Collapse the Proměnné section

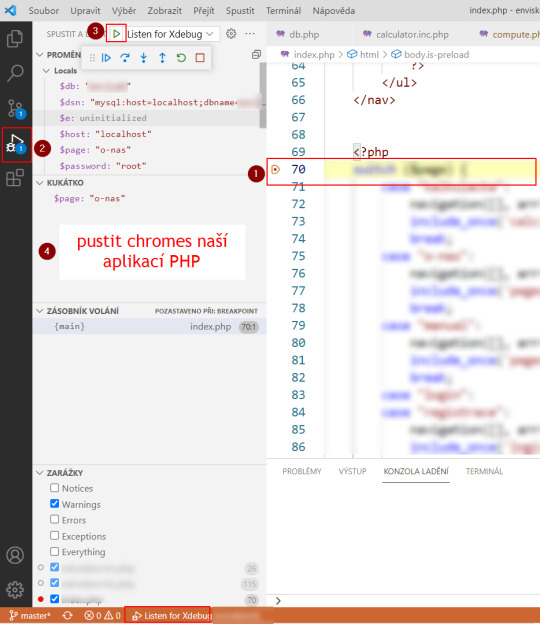click(39, 55)
